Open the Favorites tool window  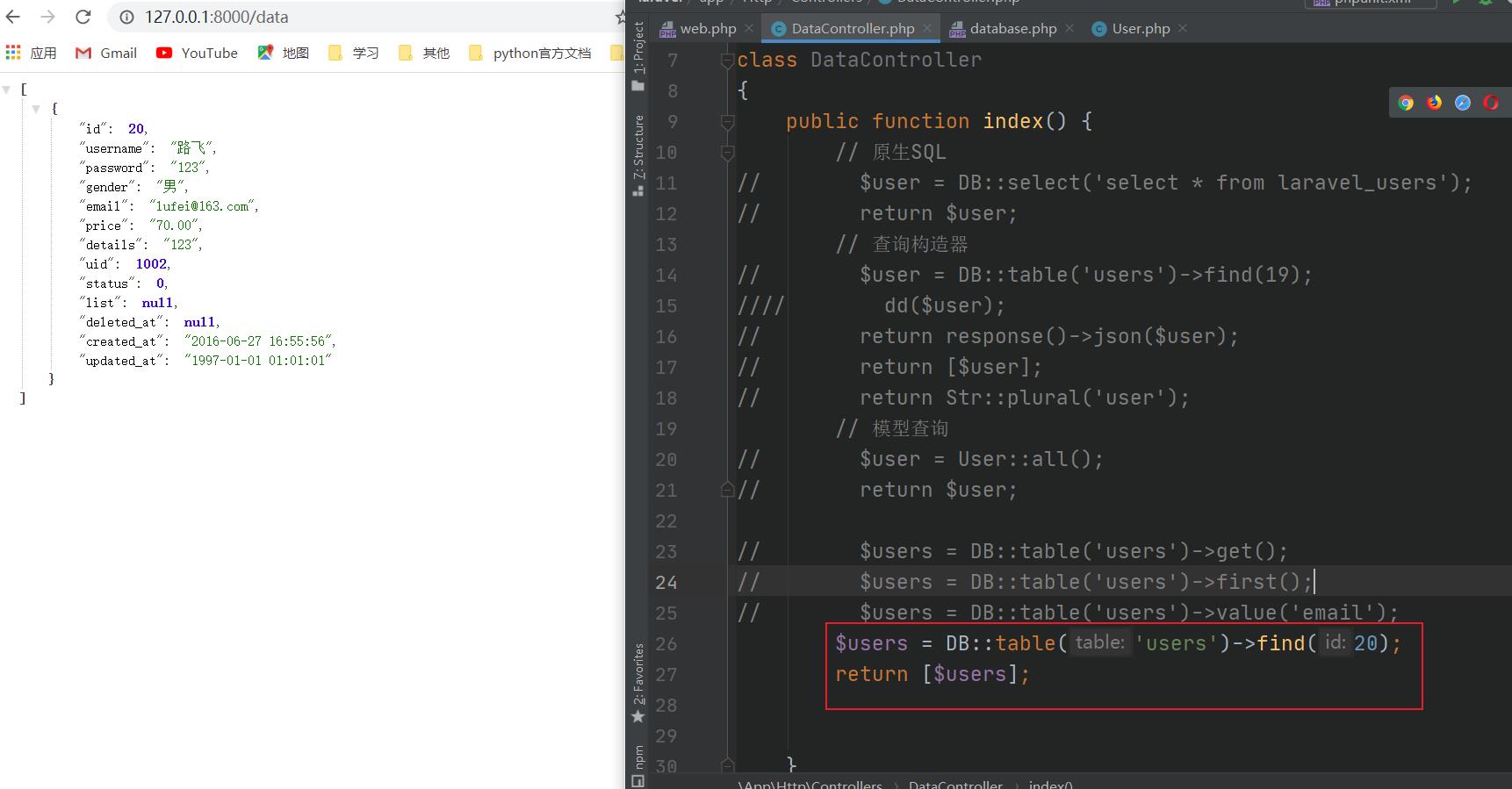638,683
